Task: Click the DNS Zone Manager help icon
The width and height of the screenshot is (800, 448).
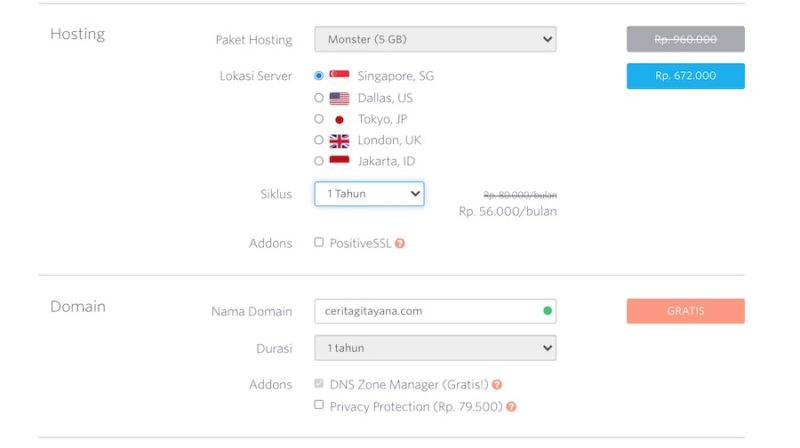Action: tap(497, 385)
